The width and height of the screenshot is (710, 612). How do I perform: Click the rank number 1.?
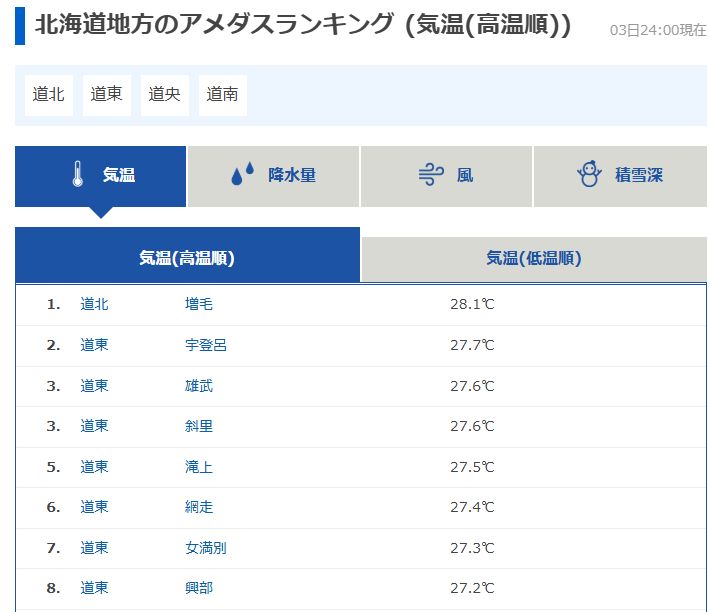coord(53,305)
